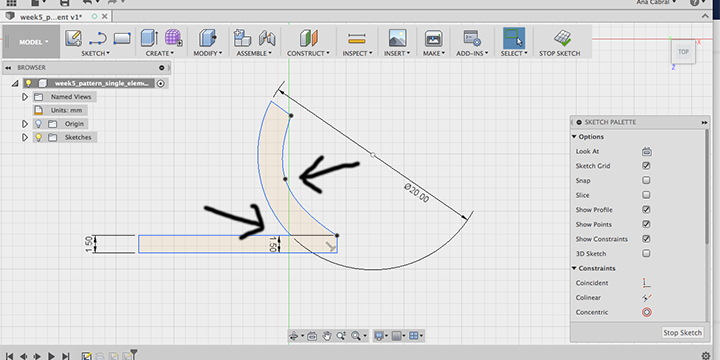Open the MODIFY menu

[208, 53]
